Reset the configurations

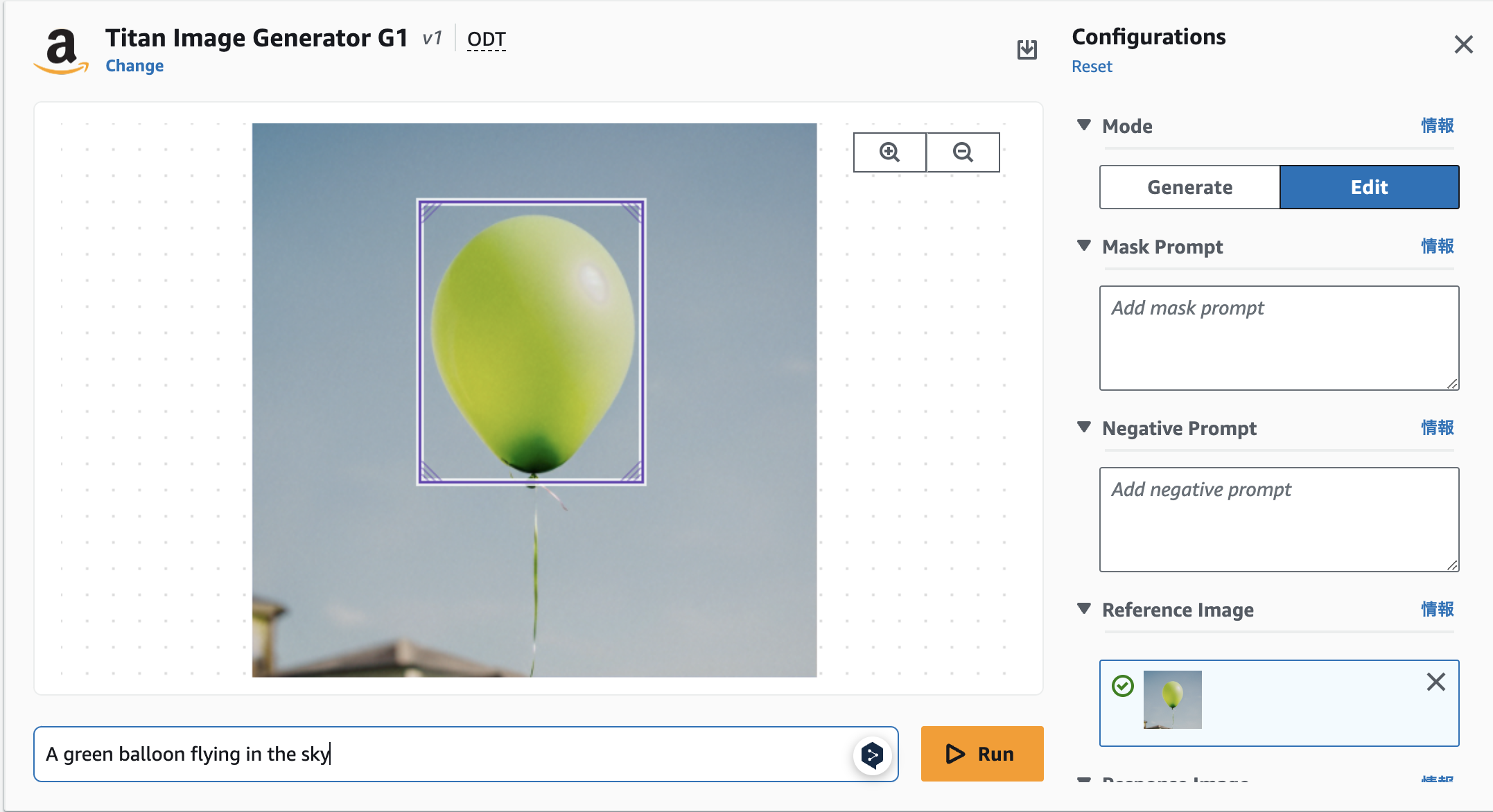click(1092, 67)
